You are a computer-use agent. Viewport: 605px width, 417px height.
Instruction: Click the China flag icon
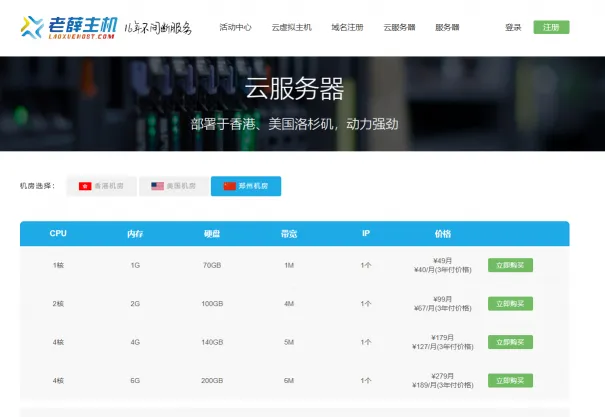coord(230,186)
